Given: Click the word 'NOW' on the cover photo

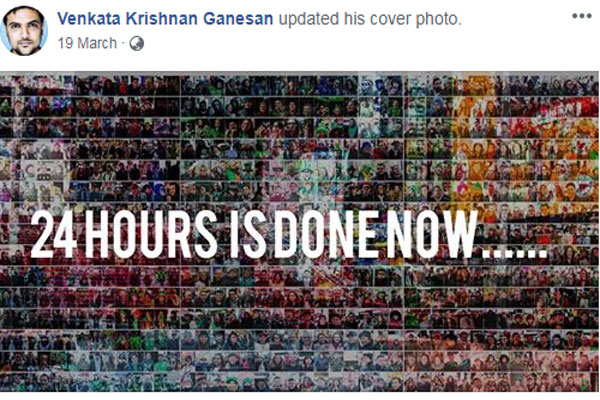Looking at the screenshot, I should tap(433, 234).
